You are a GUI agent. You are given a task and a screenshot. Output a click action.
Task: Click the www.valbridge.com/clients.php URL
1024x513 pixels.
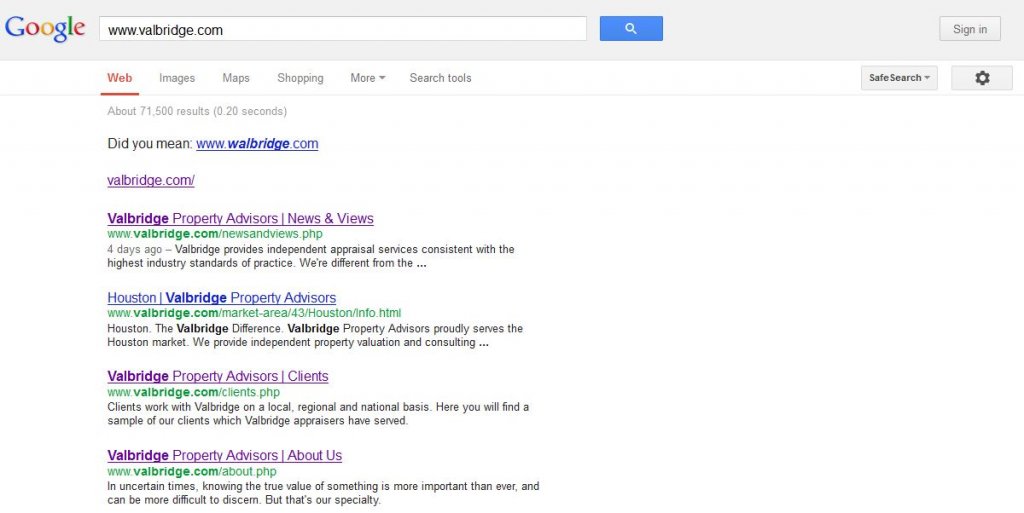click(x=193, y=392)
